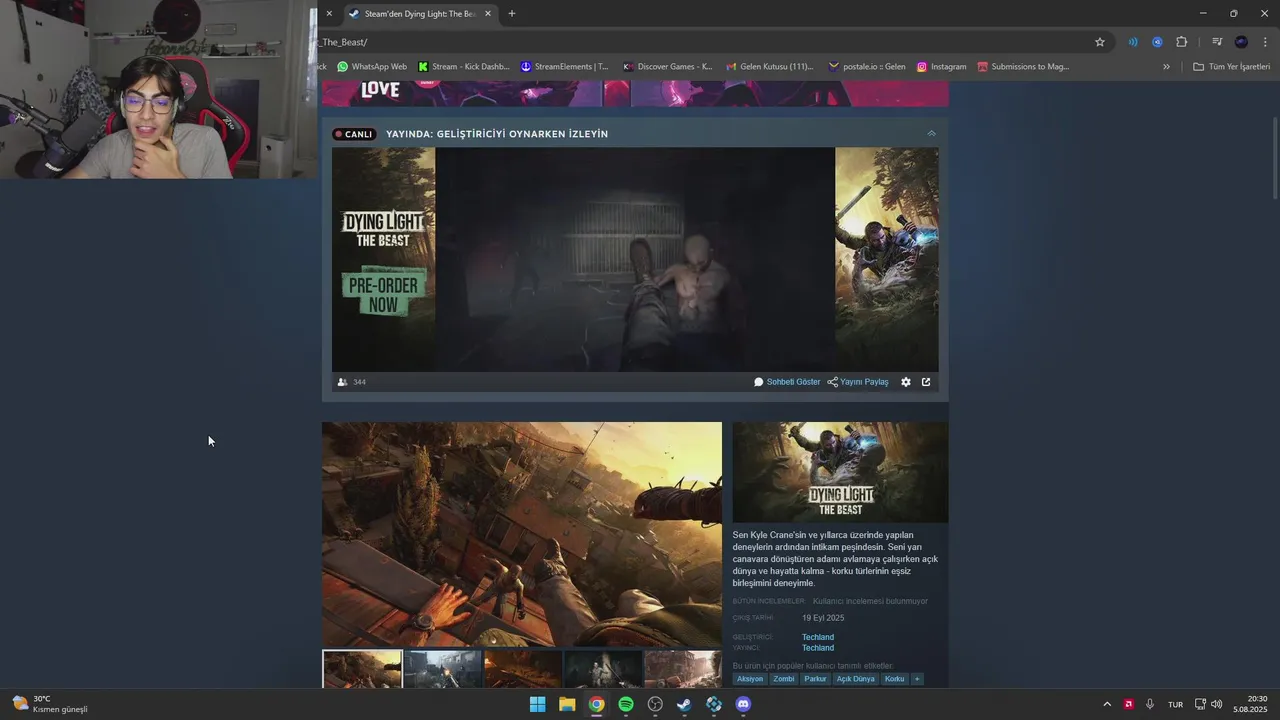Viewport: 1280px width, 720px height.
Task: Open the WhatsApp Web bookmark
Action: point(372,67)
